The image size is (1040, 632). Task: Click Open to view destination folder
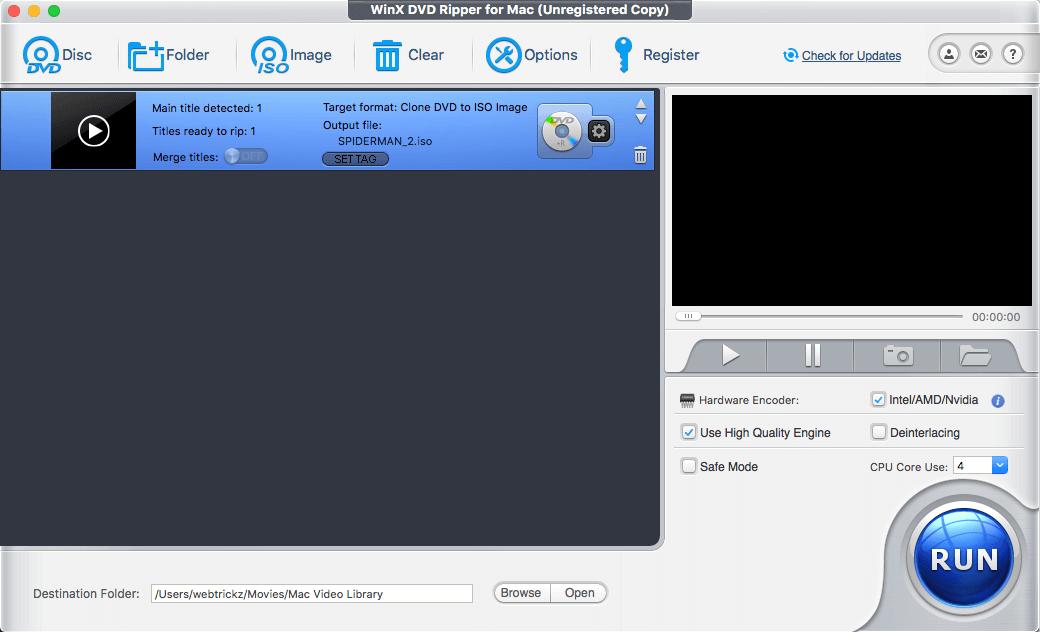579,593
